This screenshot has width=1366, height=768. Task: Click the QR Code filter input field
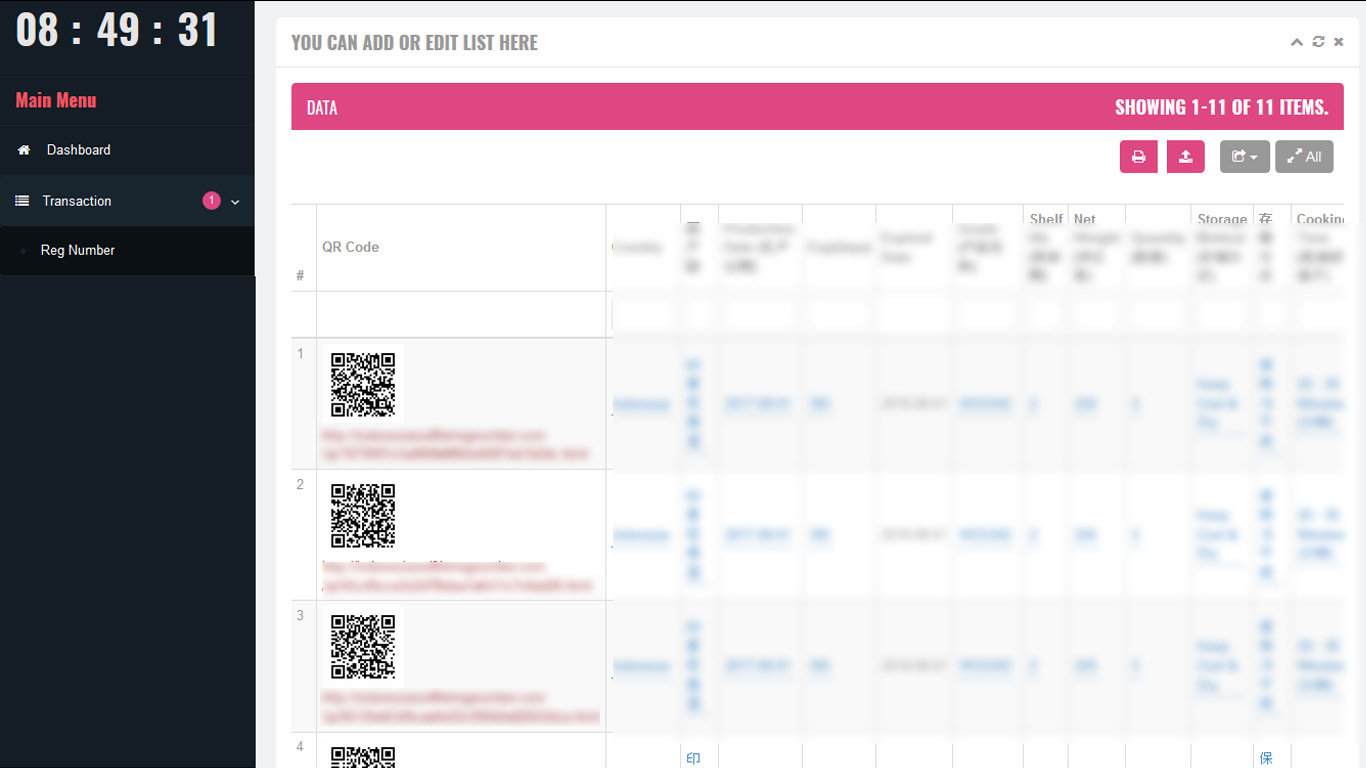pos(461,314)
